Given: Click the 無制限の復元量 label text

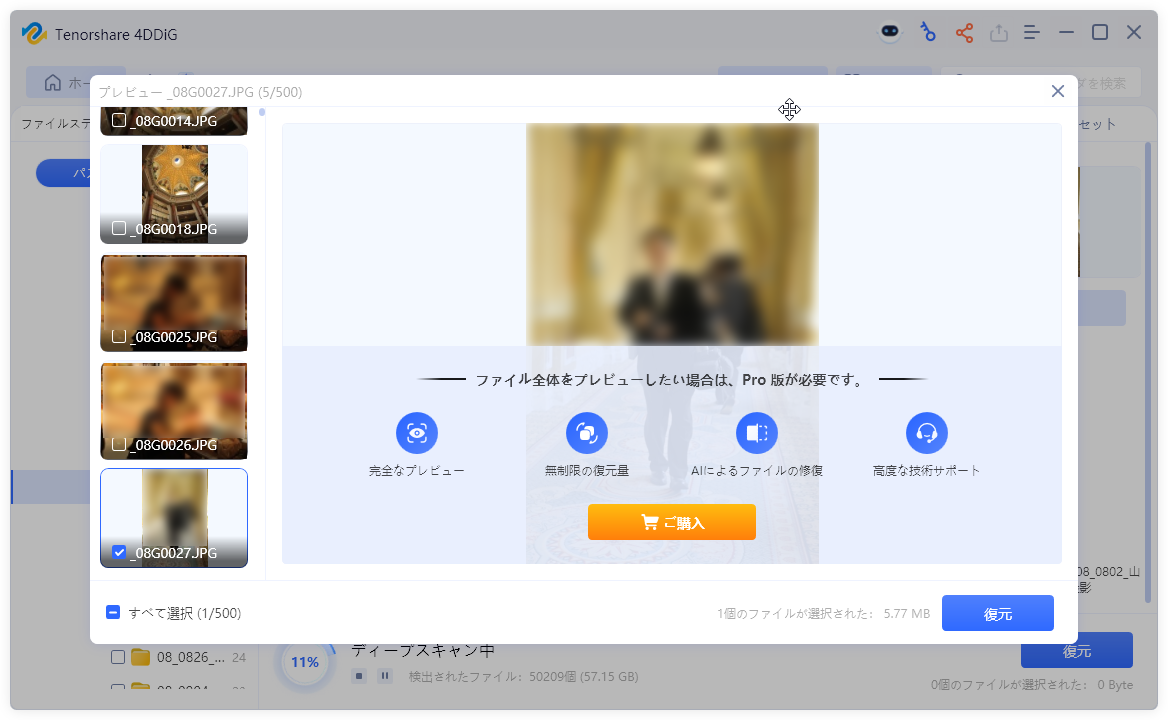Looking at the screenshot, I should click(x=587, y=471).
